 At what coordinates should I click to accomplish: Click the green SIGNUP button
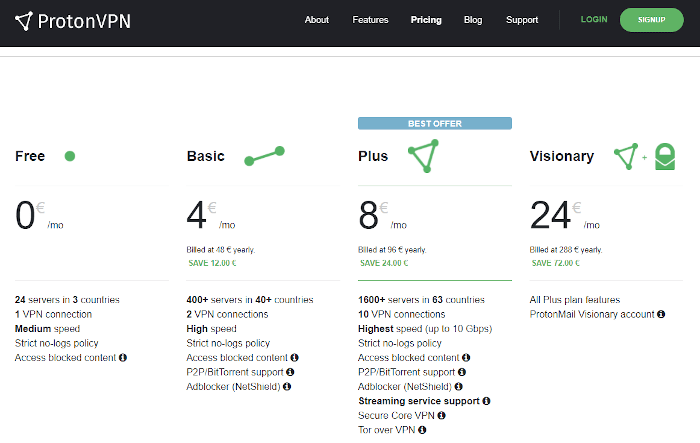pos(651,20)
